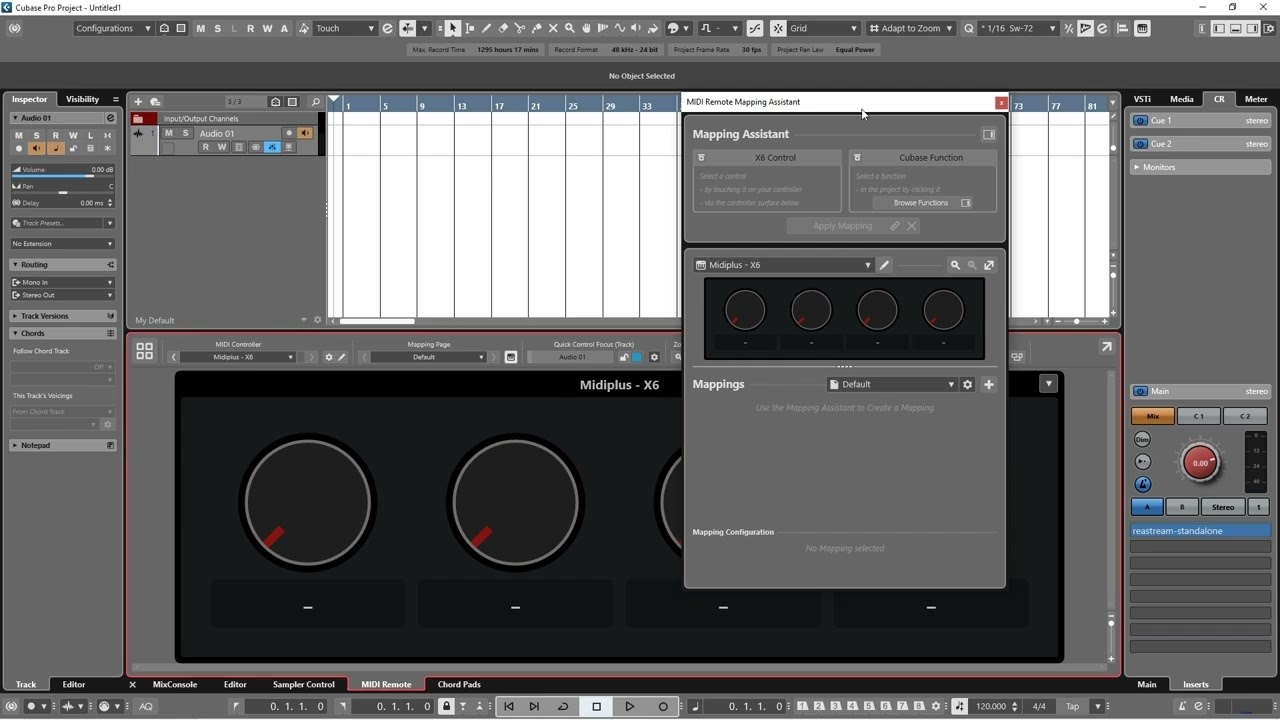The height and width of the screenshot is (720, 1280).
Task: Toggle Mute on Audio 01 track
Action: 169,133
